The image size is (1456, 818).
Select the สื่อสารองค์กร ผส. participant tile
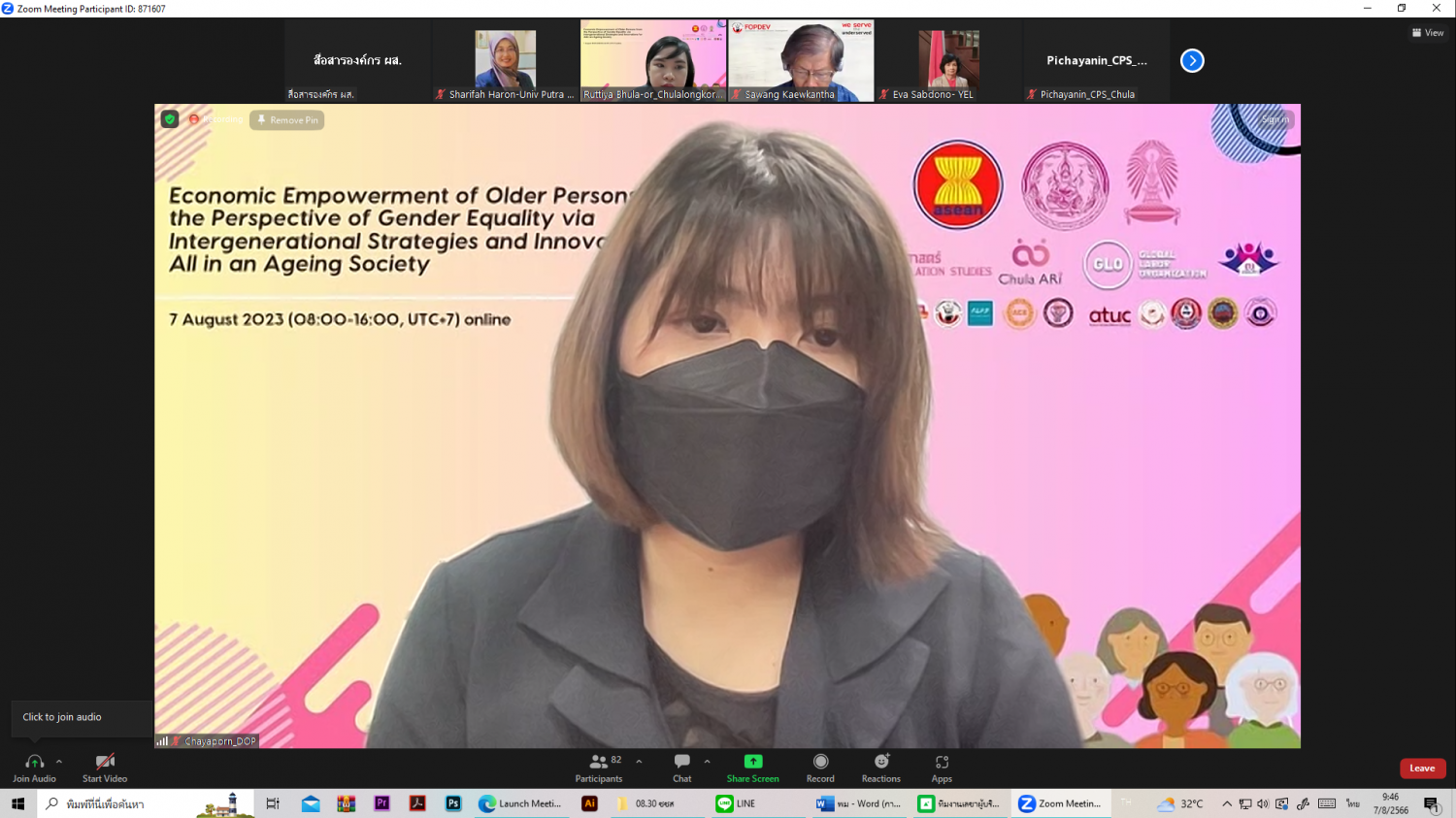click(357, 60)
